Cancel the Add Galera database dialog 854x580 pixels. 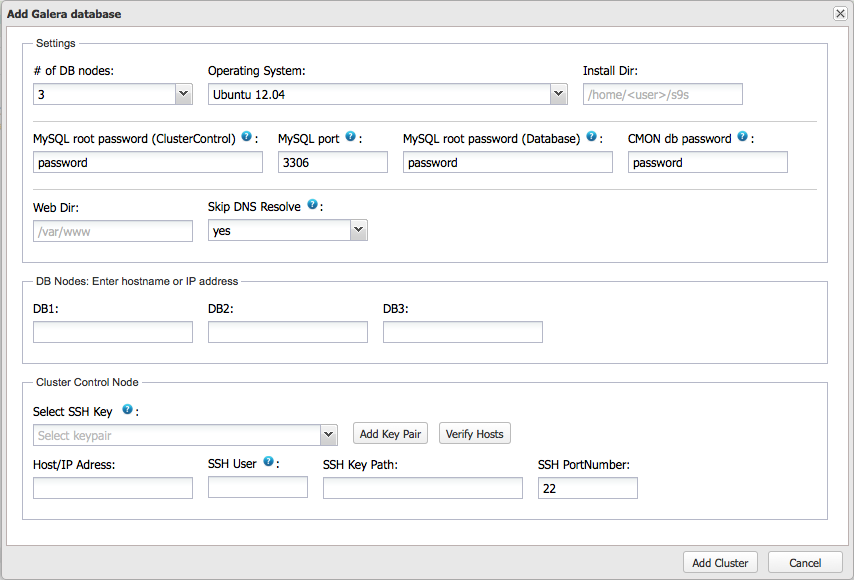[805, 563]
